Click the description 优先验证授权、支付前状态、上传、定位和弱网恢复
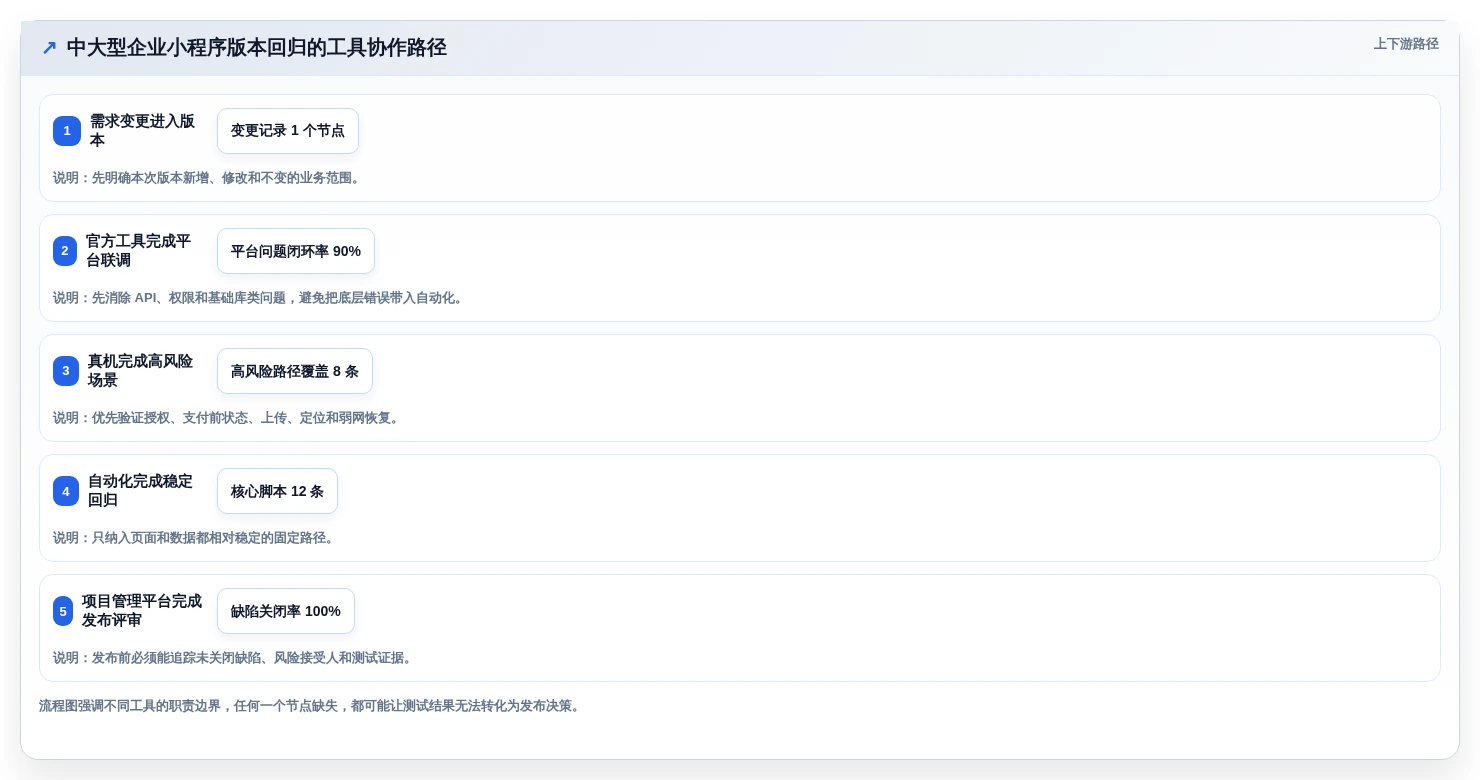This screenshot has height=780, width=1480. pyautogui.click(x=227, y=418)
